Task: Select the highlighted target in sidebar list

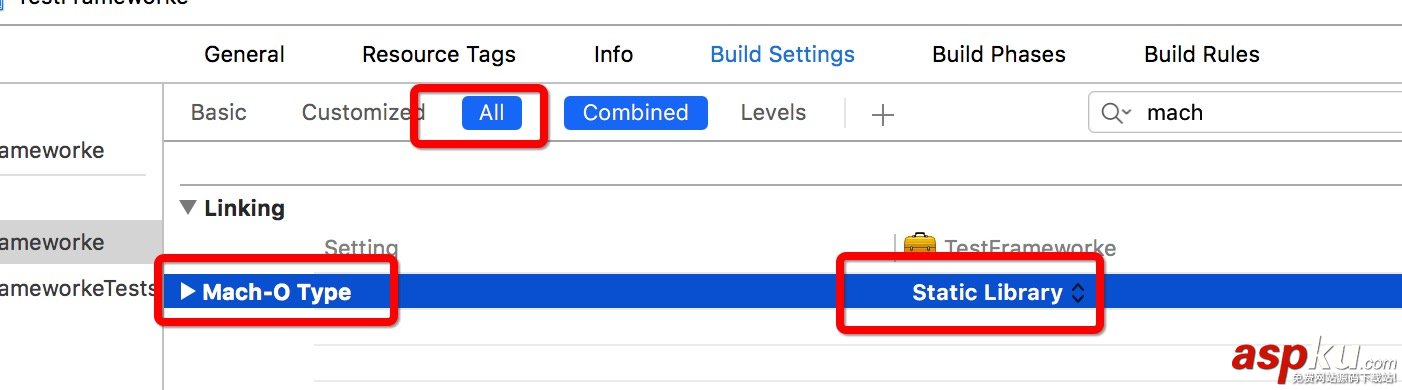Action: click(x=81, y=243)
